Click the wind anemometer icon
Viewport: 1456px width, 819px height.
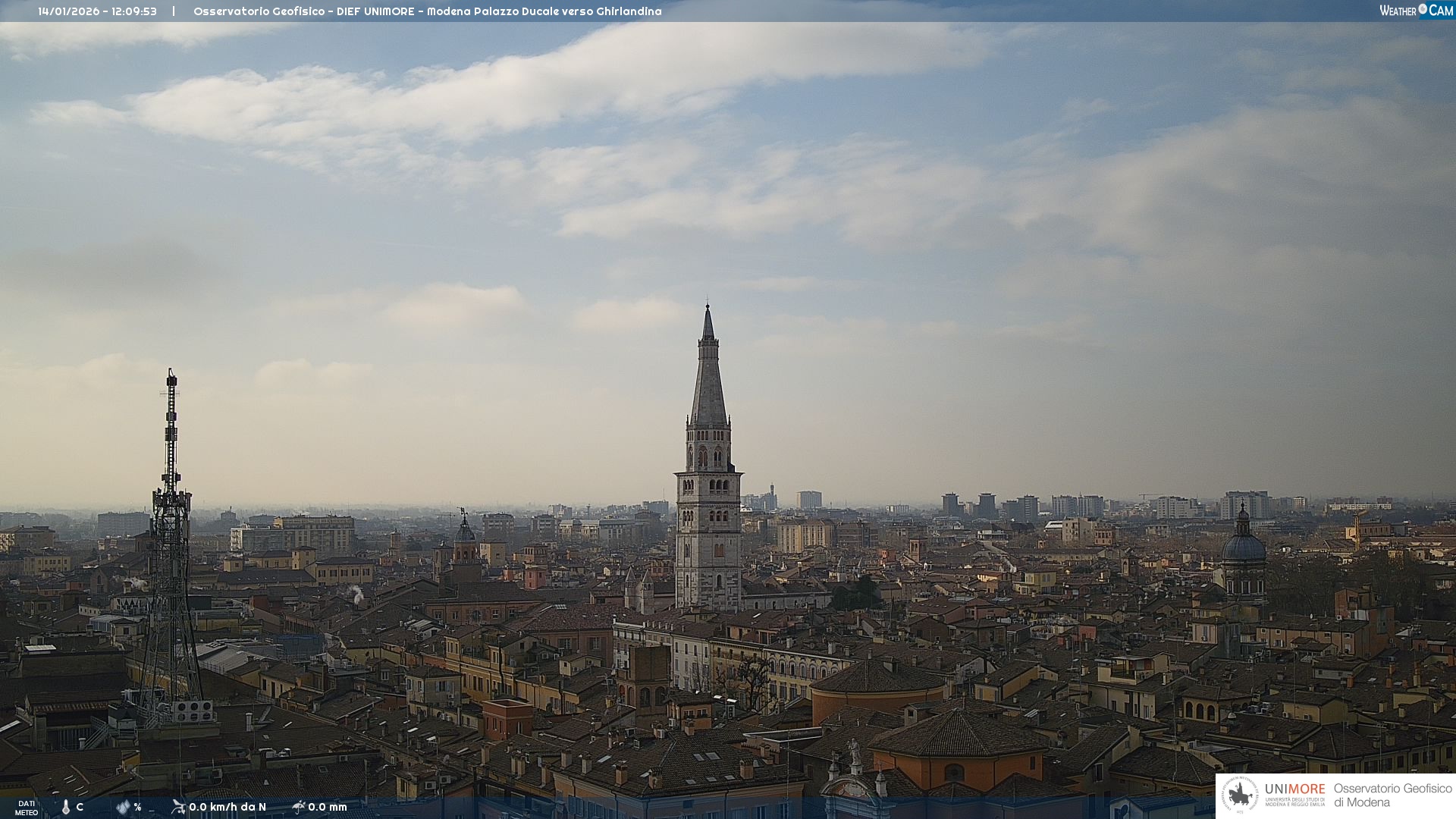[178, 807]
